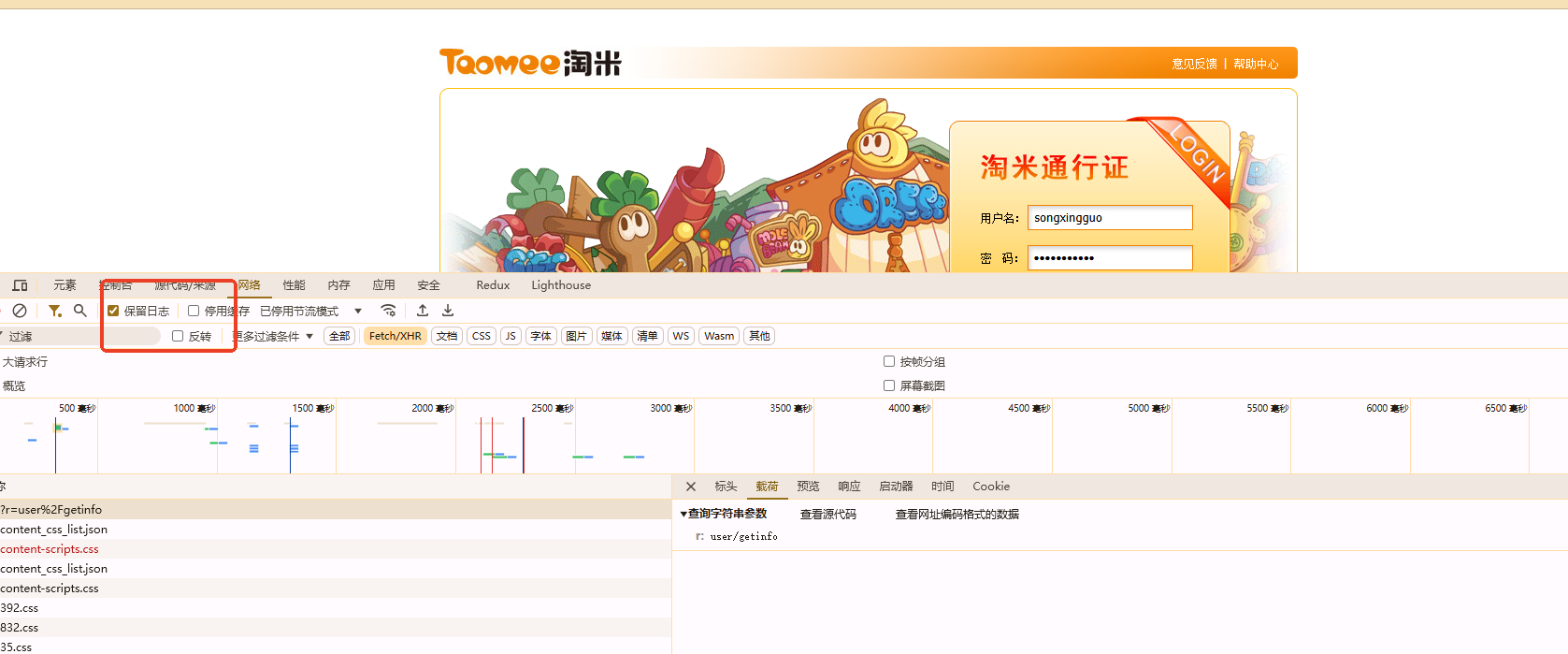Expand the 更多过滤条件 dropdown
The height and width of the screenshot is (654, 1568).
click(273, 336)
